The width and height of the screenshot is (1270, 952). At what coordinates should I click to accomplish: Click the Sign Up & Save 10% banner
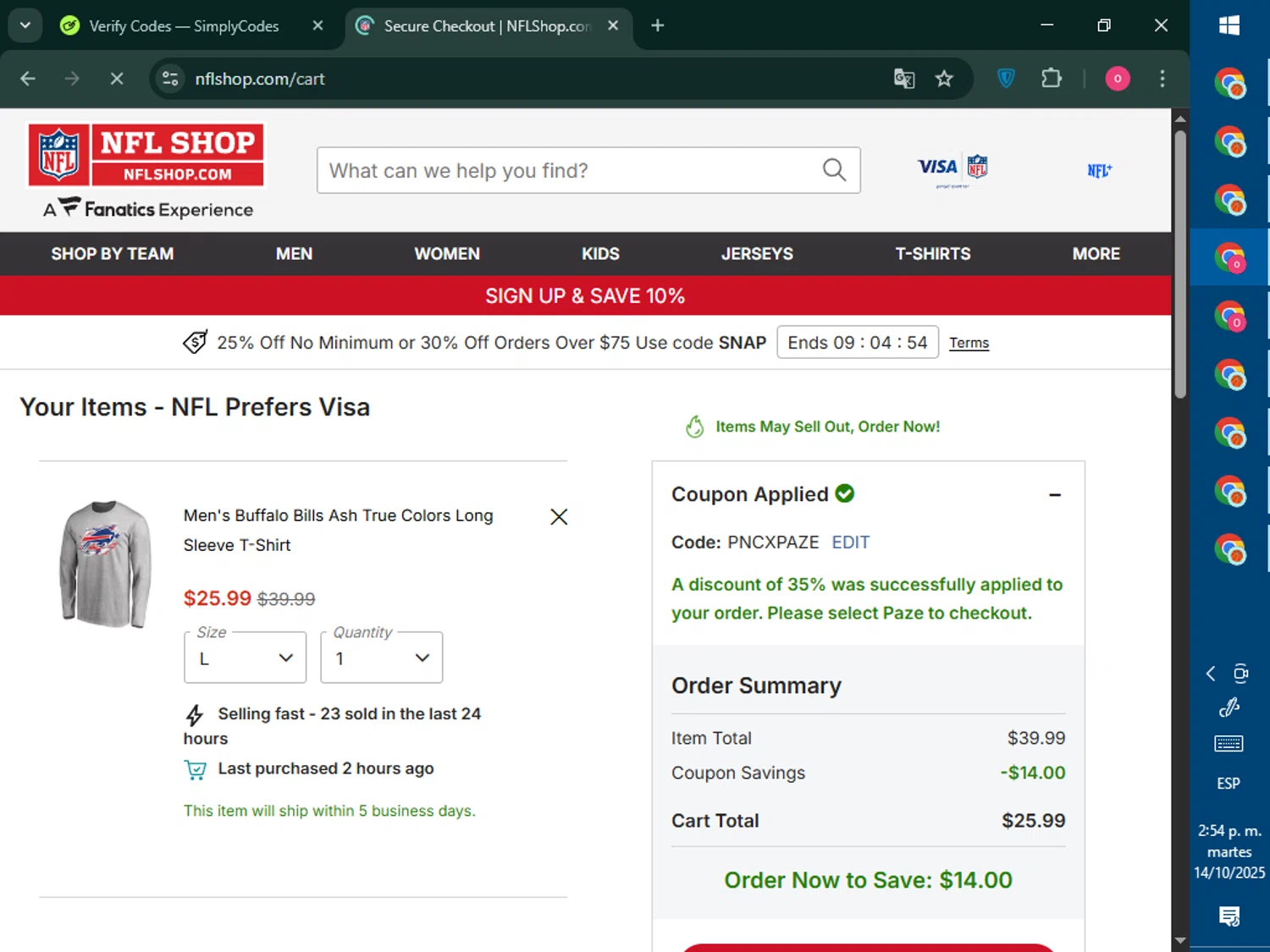585,295
